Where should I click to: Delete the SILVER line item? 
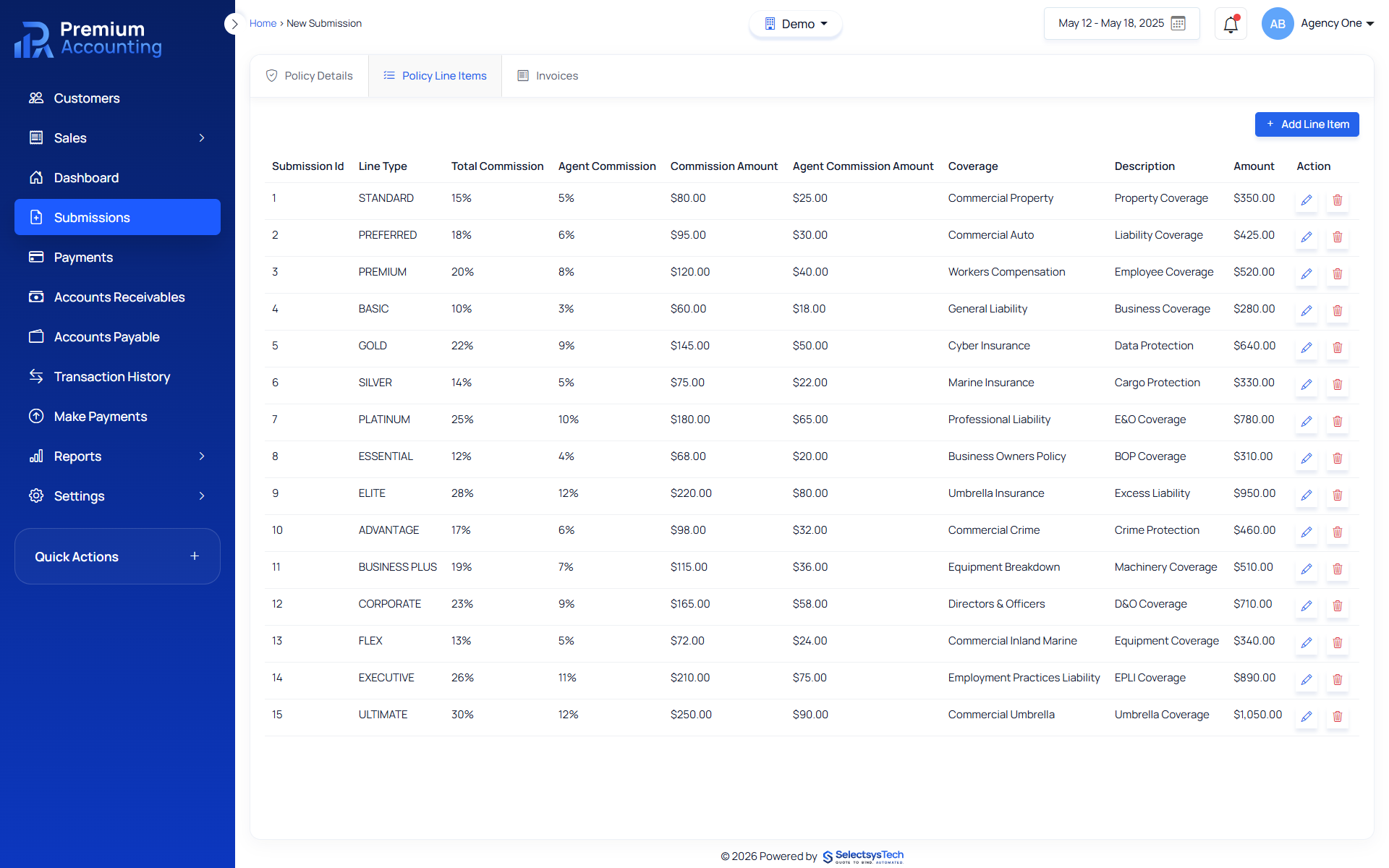1338,385
